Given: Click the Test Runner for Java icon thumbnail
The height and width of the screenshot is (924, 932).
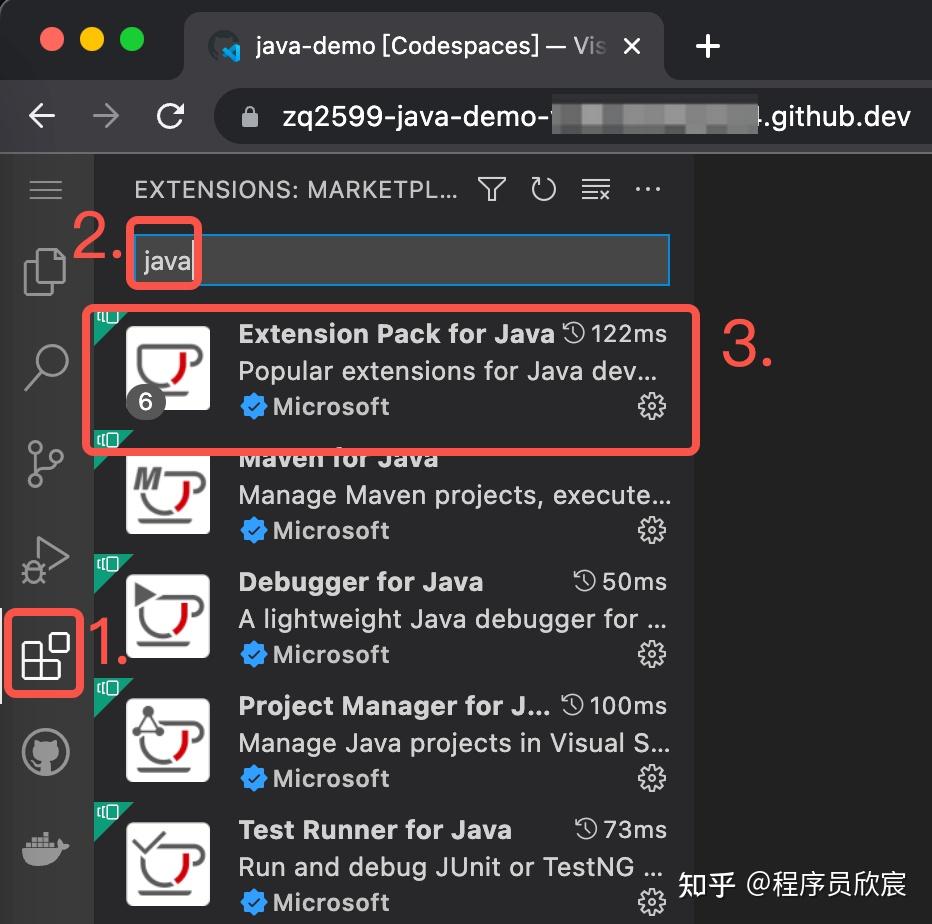Looking at the screenshot, I should (168, 864).
